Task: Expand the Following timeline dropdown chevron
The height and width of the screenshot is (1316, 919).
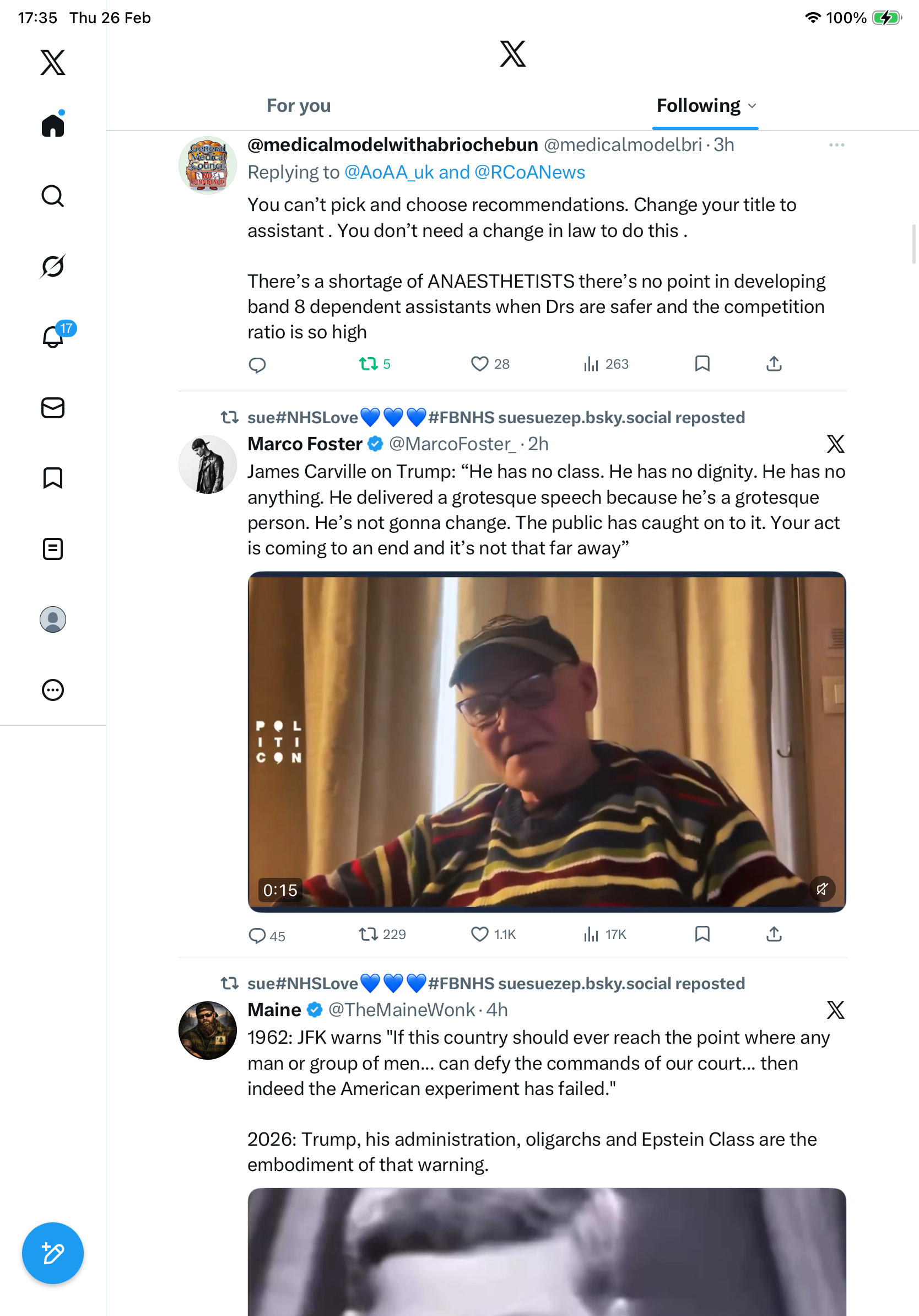Action: pos(752,106)
